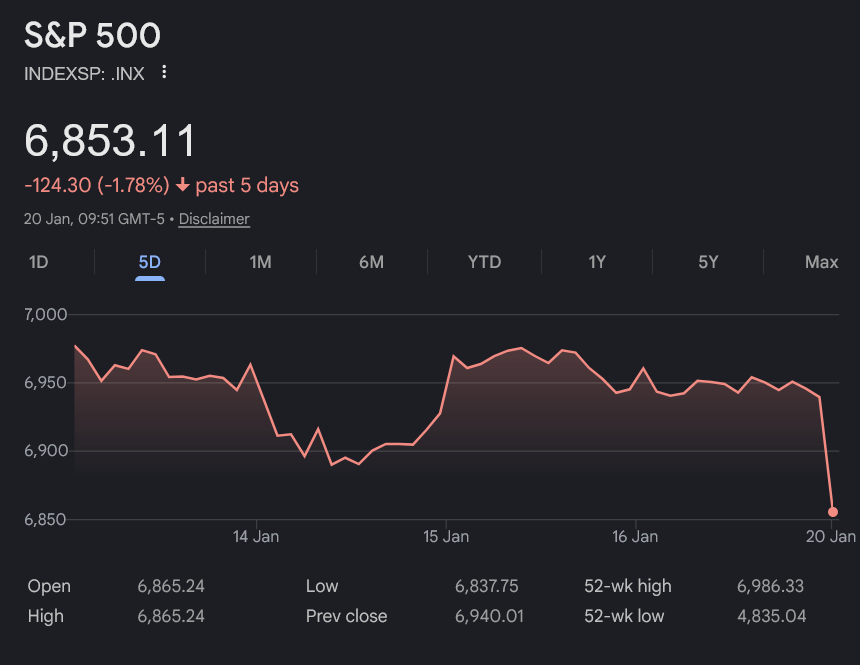Image resolution: width=860 pixels, height=665 pixels.
Task: Click the past 5 days text
Action: click(x=247, y=185)
